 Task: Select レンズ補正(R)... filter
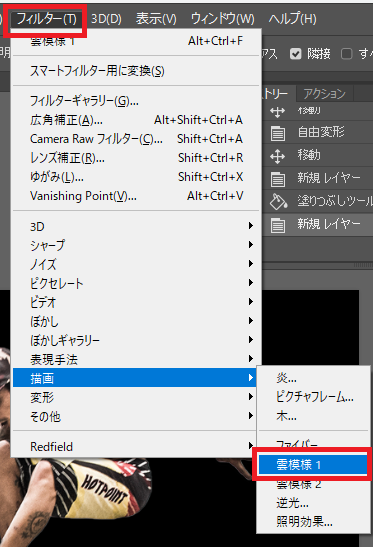pyautogui.click(x=136, y=158)
